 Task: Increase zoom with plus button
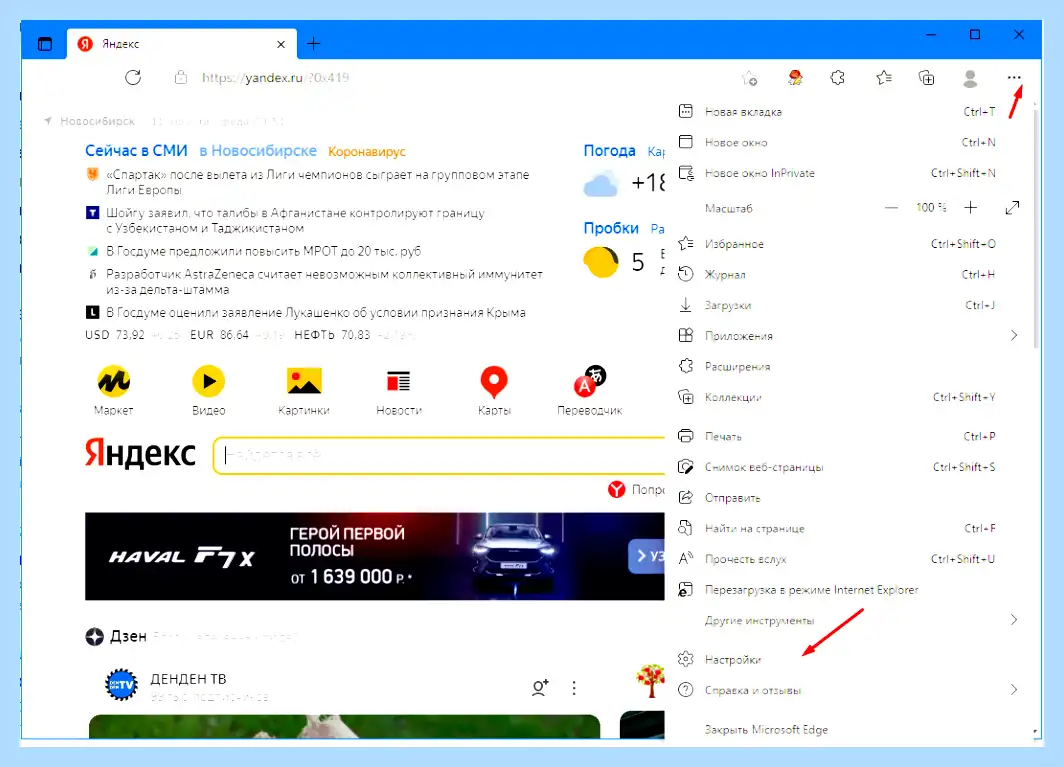point(970,208)
